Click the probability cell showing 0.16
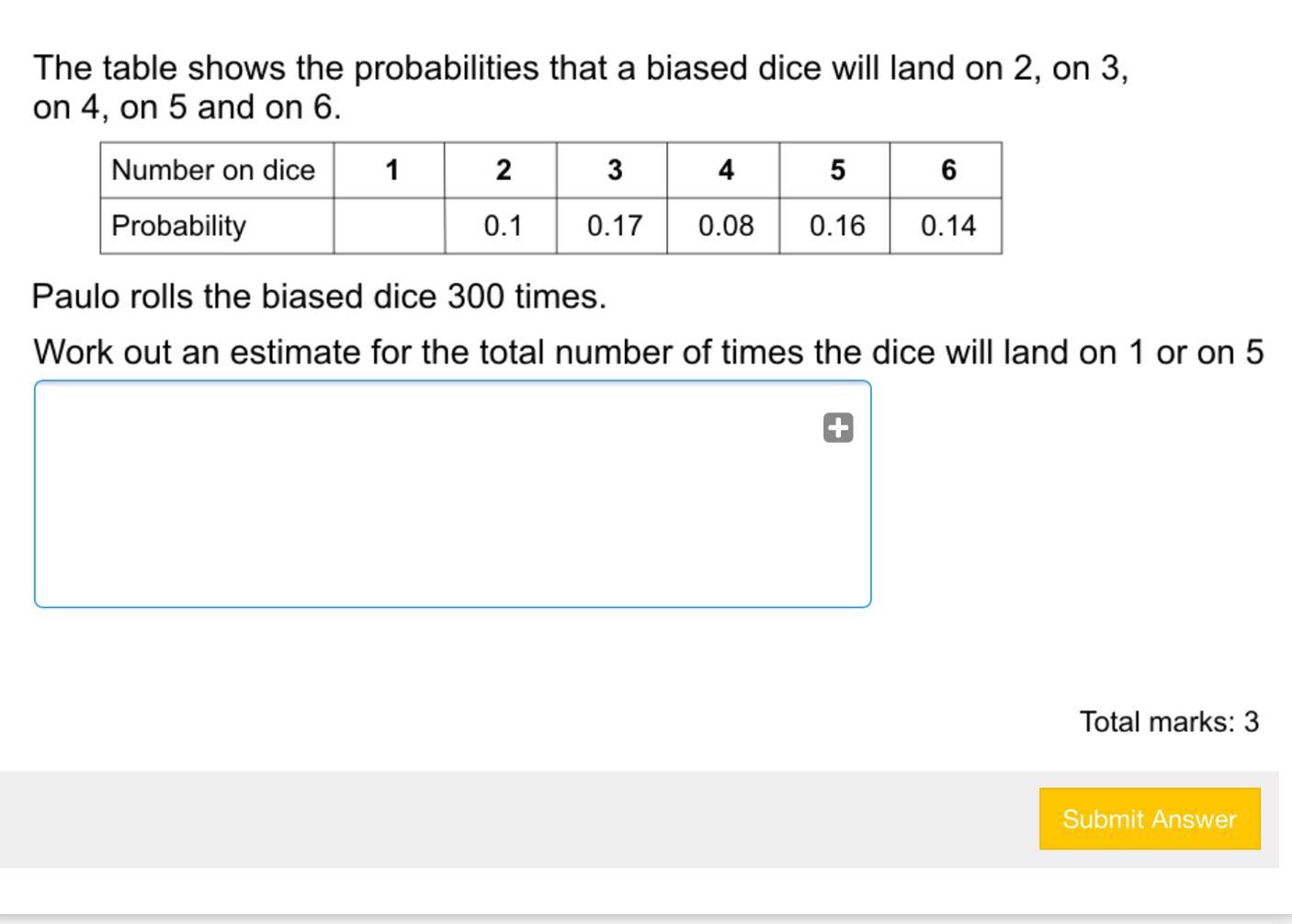1292x924 pixels. click(x=834, y=226)
